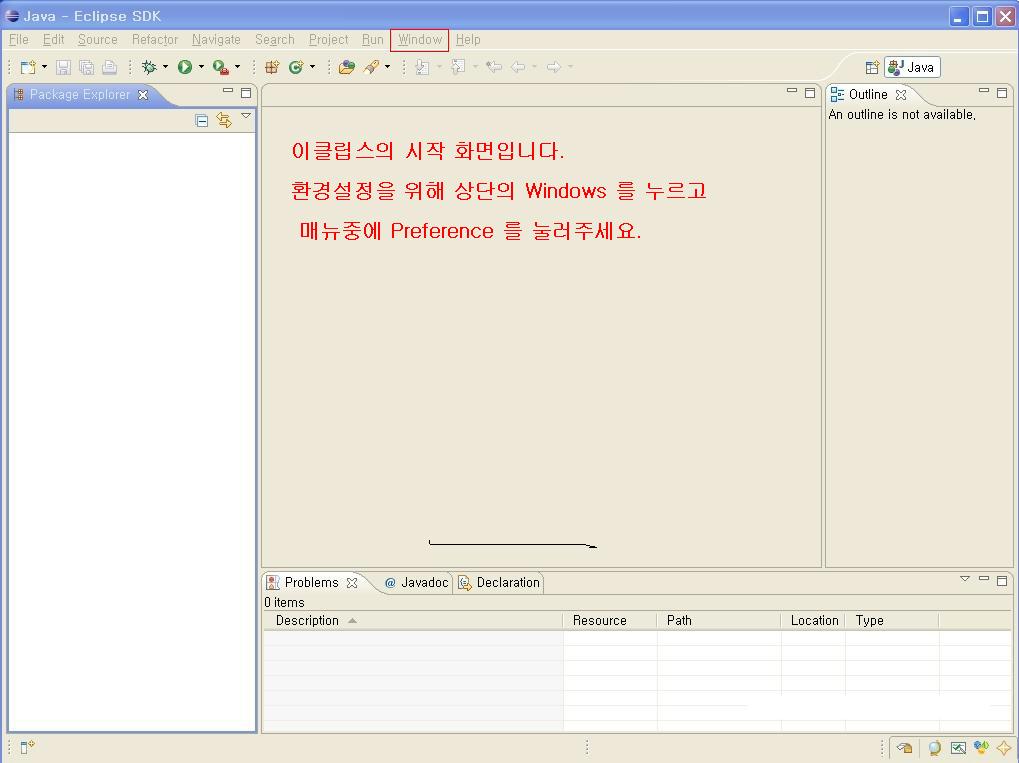1019x763 pixels.
Task: Click the New Java Package icon
Action: pyautogui.click(x=272, y=67)
